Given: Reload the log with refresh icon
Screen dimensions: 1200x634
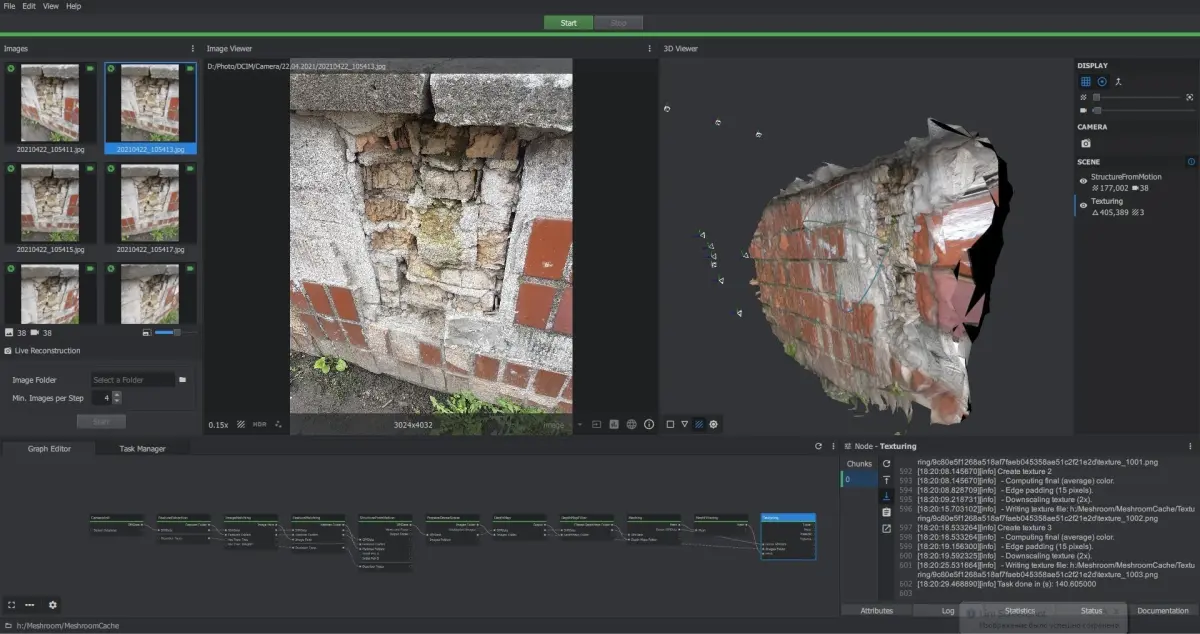Looking at the screenshot, I should 886,464.
